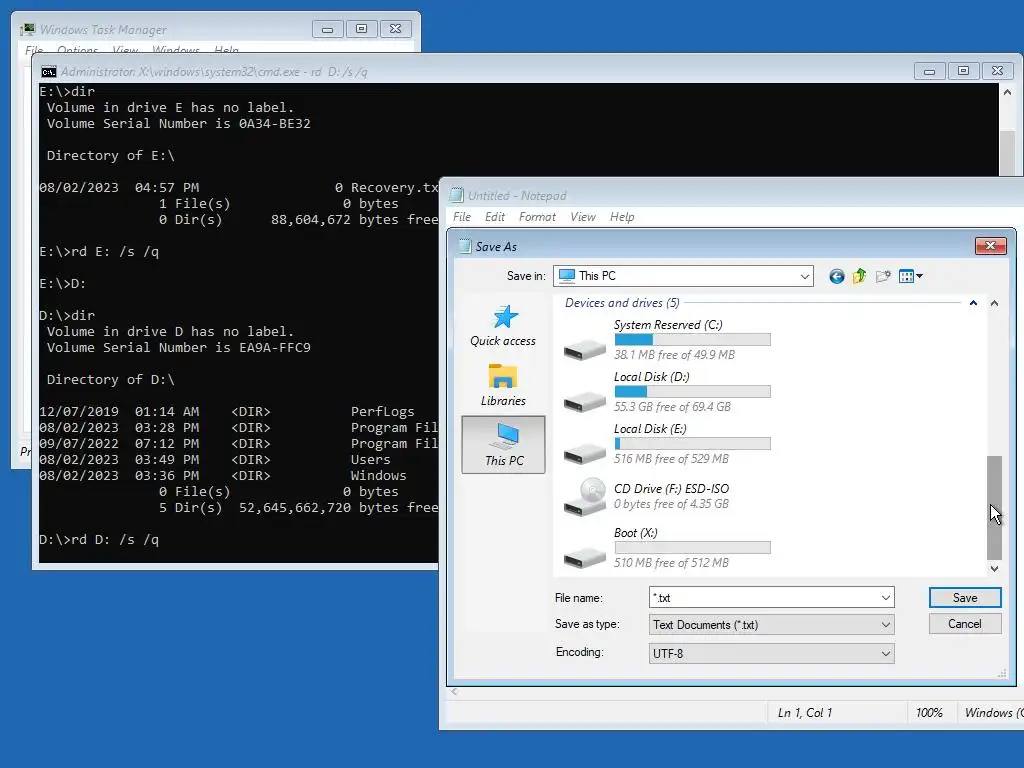
Task: Click the Save button
Action: pyautogui.click(x=965, y=598)
